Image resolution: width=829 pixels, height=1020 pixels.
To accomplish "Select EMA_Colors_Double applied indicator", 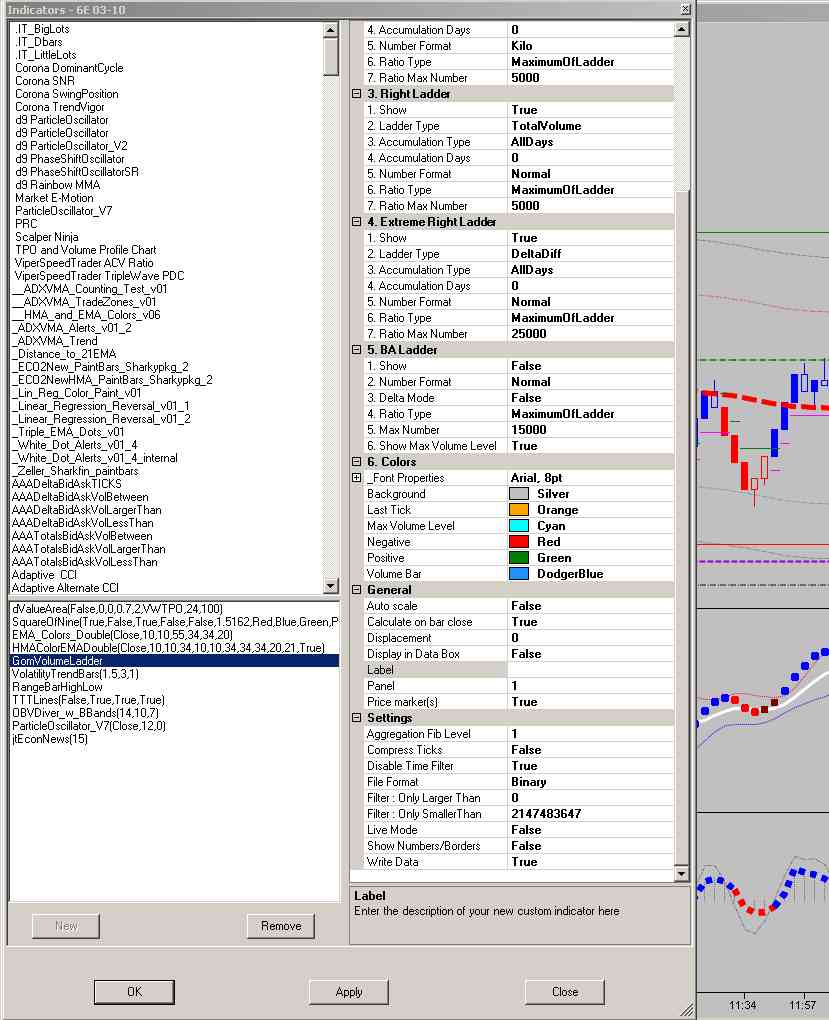I will click(122, 635).
